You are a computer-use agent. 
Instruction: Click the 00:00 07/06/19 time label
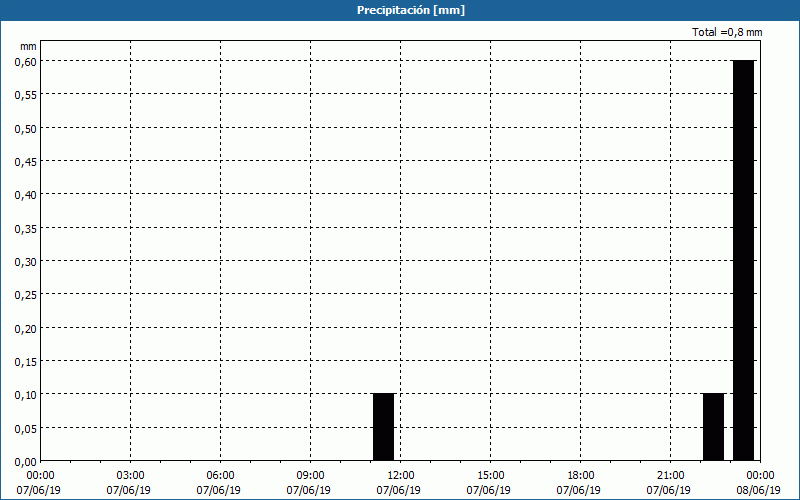click(40, 483)
